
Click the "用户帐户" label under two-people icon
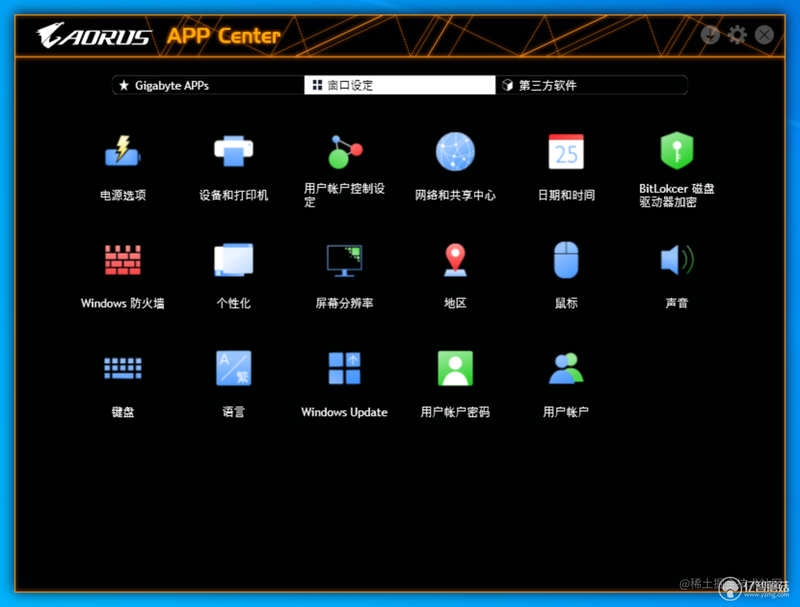pos(566,412)
